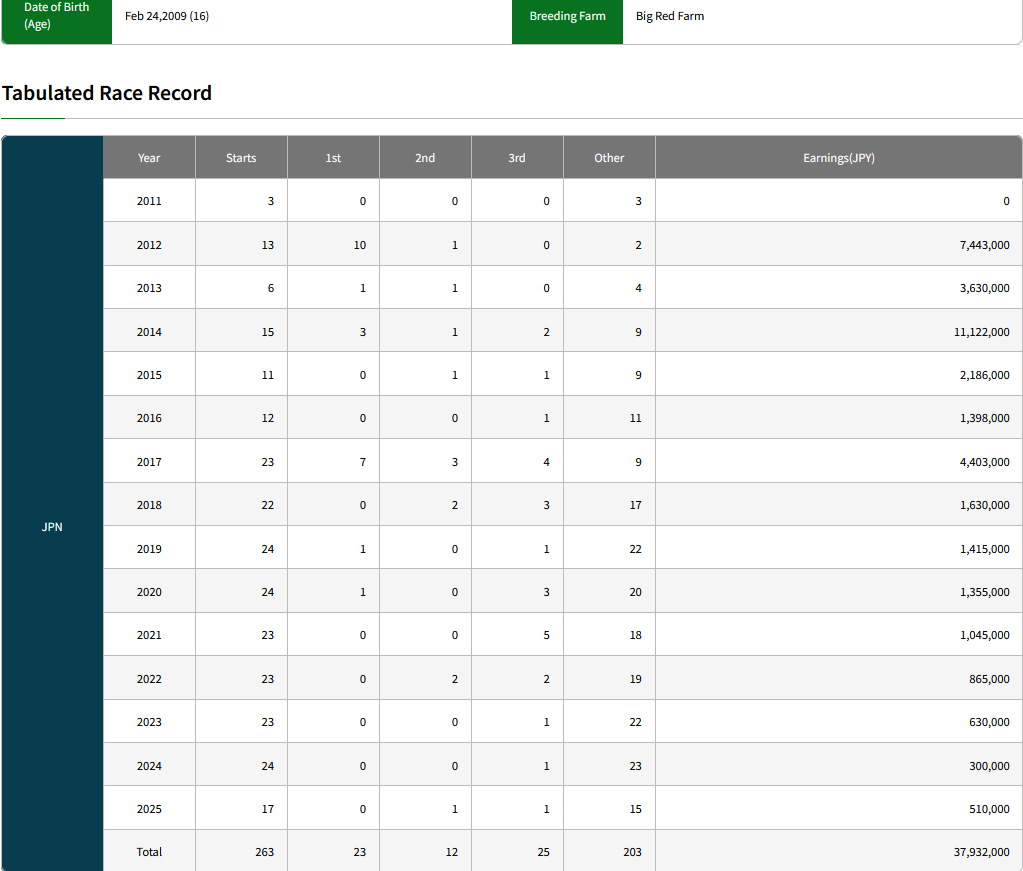Select the 3rd column header
This screenshot has width=1023, height=871.
coord(517,158)
